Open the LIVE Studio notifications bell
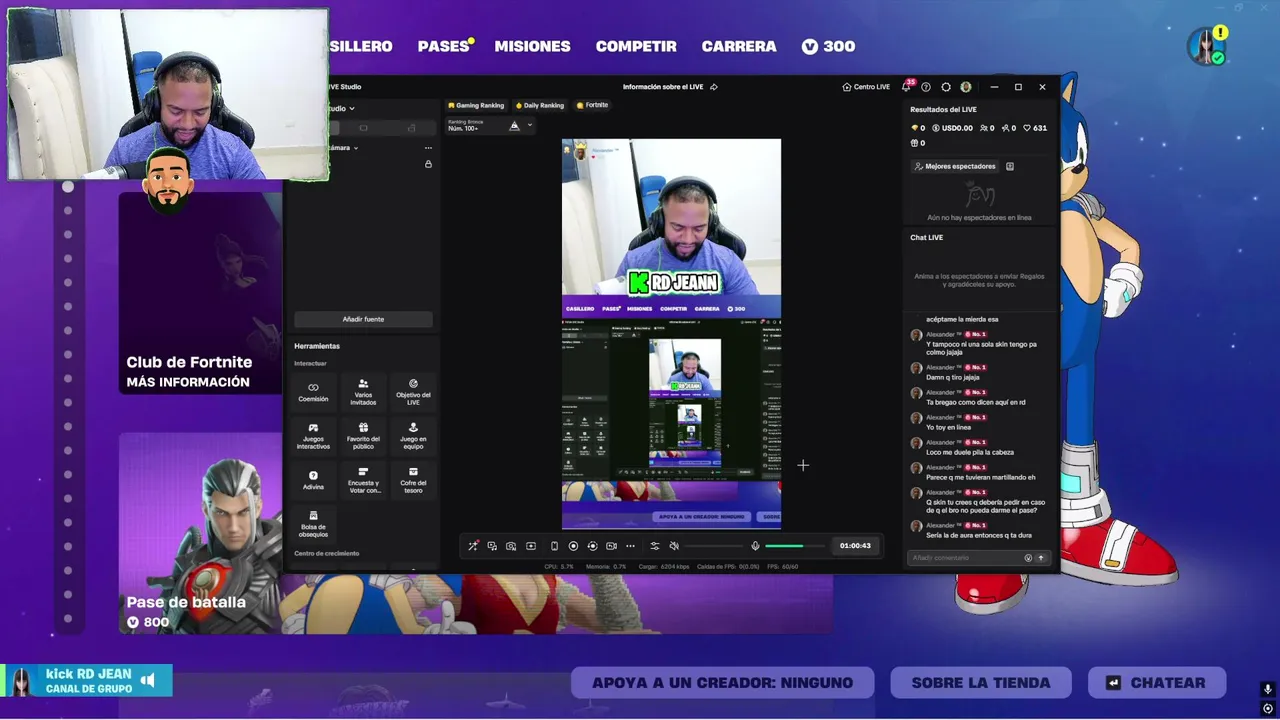The image size is (1280, 720). pyautogui.click(x=906, y=87)
